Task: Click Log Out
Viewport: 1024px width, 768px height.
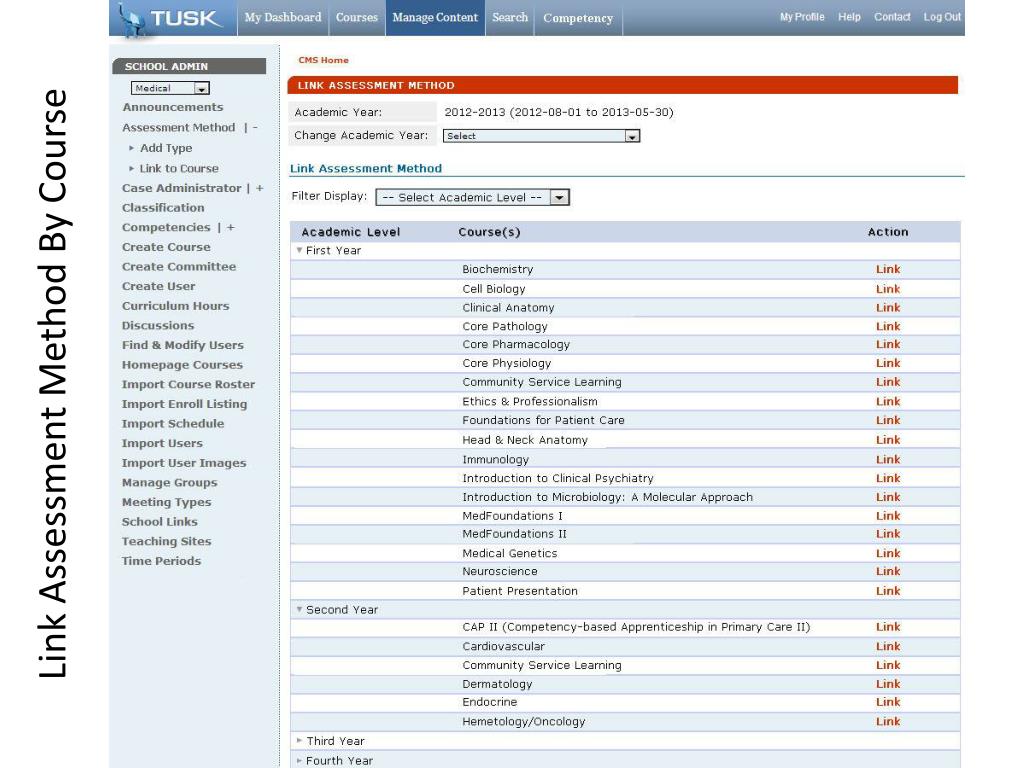Action: pyautogui.click(x=942, y=17)
